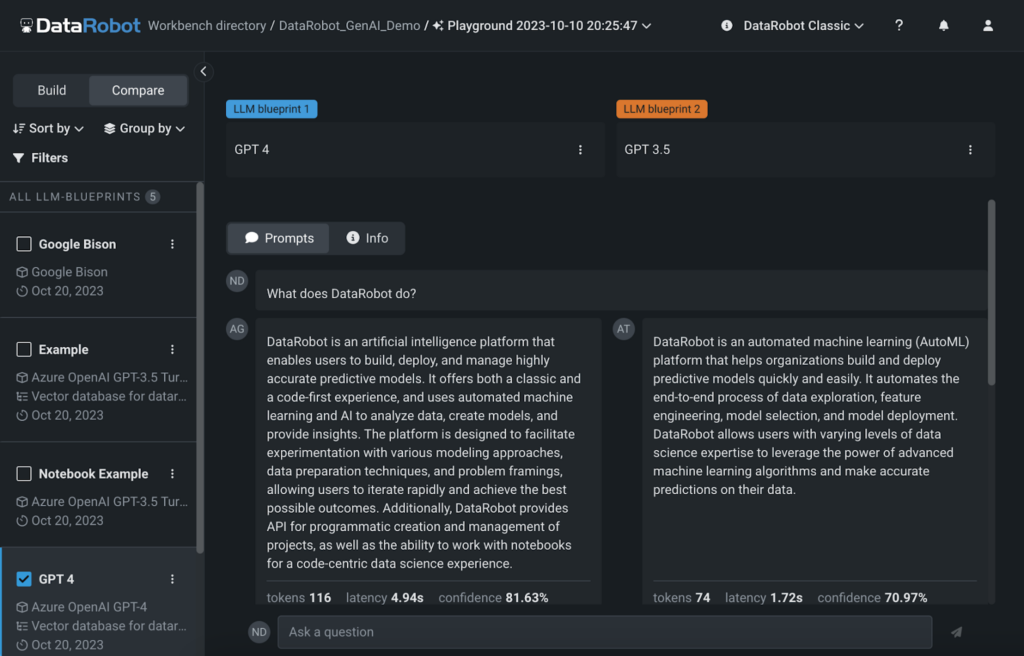
Task: Click the cube icon in the Google Bison card
Action: click(22, 272)
